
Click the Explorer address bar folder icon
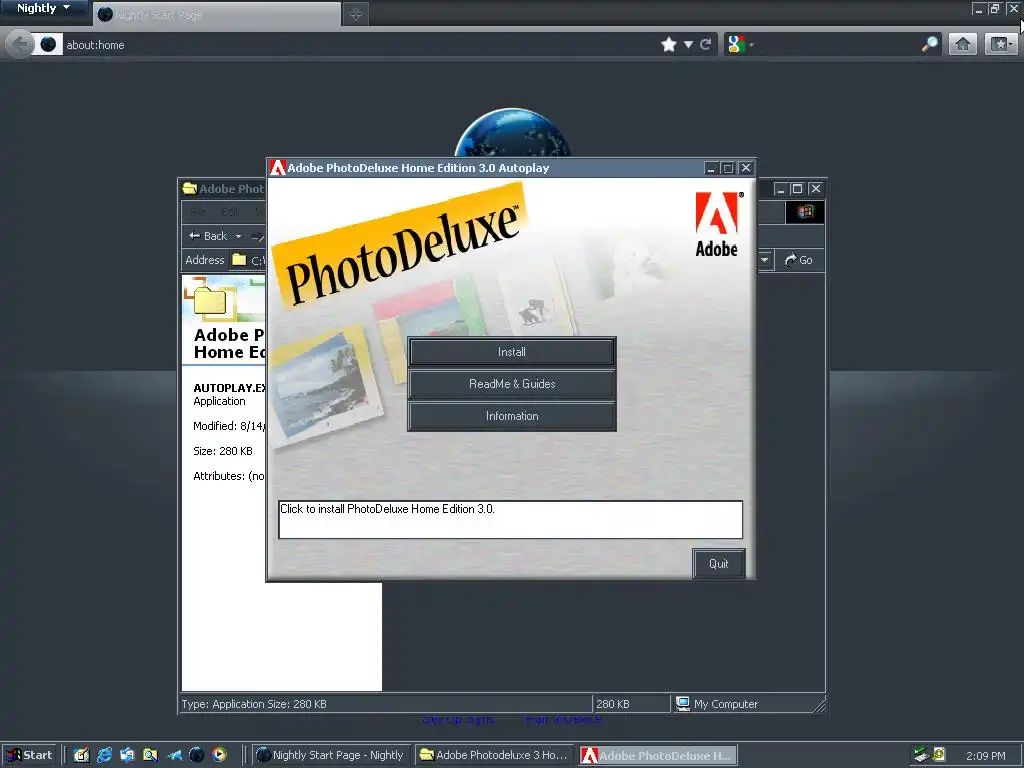point(240,260)
